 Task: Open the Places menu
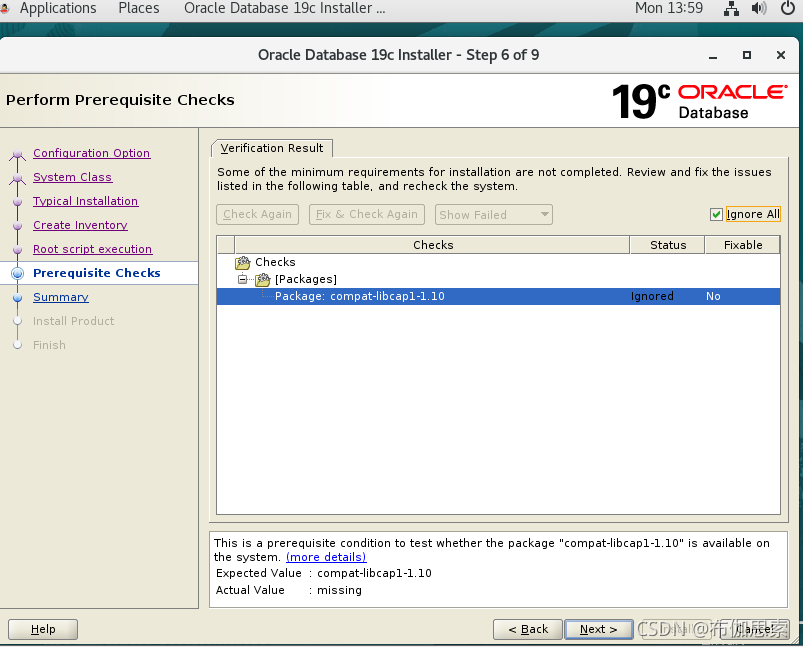coord(139,8)
